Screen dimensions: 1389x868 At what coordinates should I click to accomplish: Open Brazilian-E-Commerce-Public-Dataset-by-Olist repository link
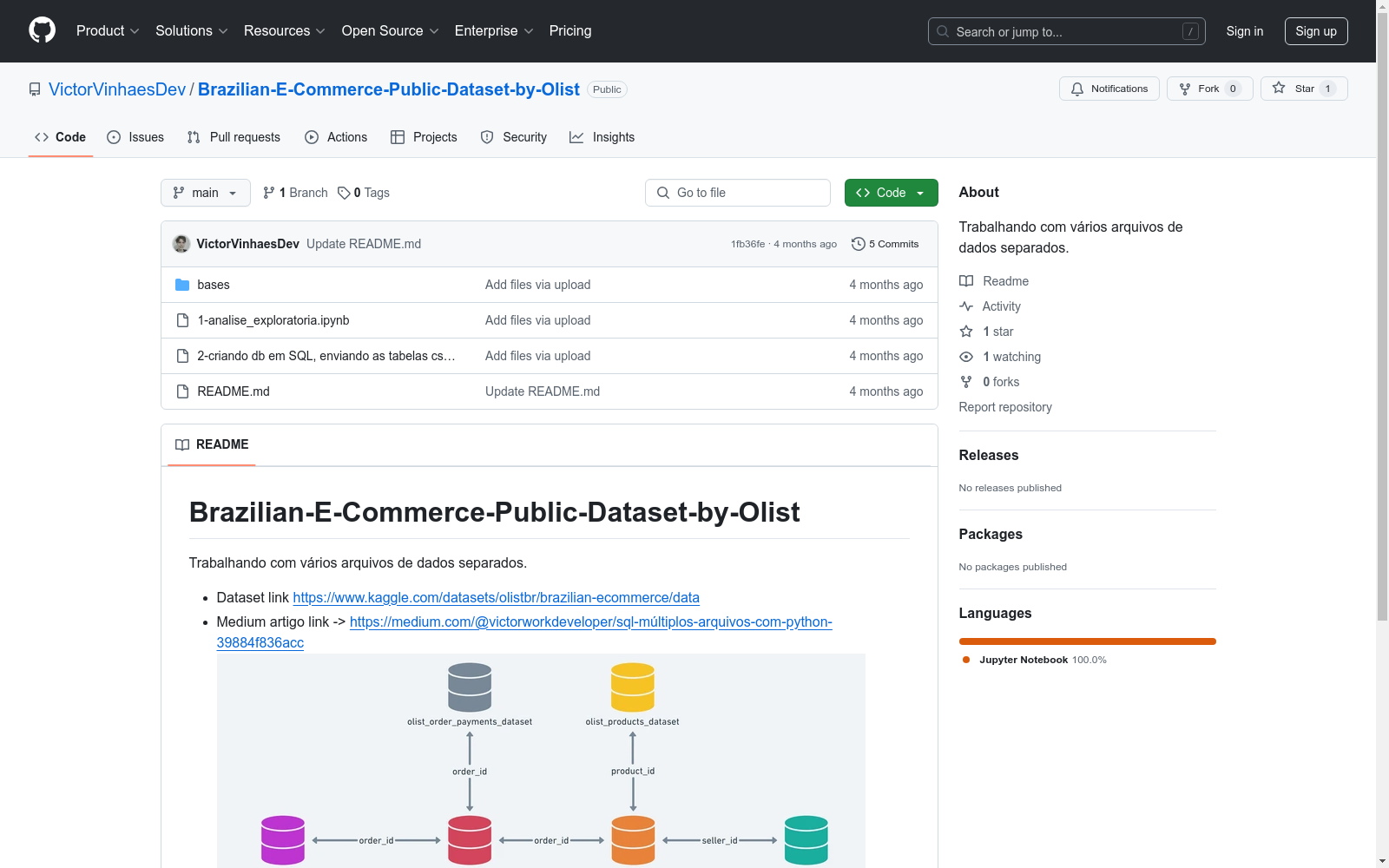(389, 89)
